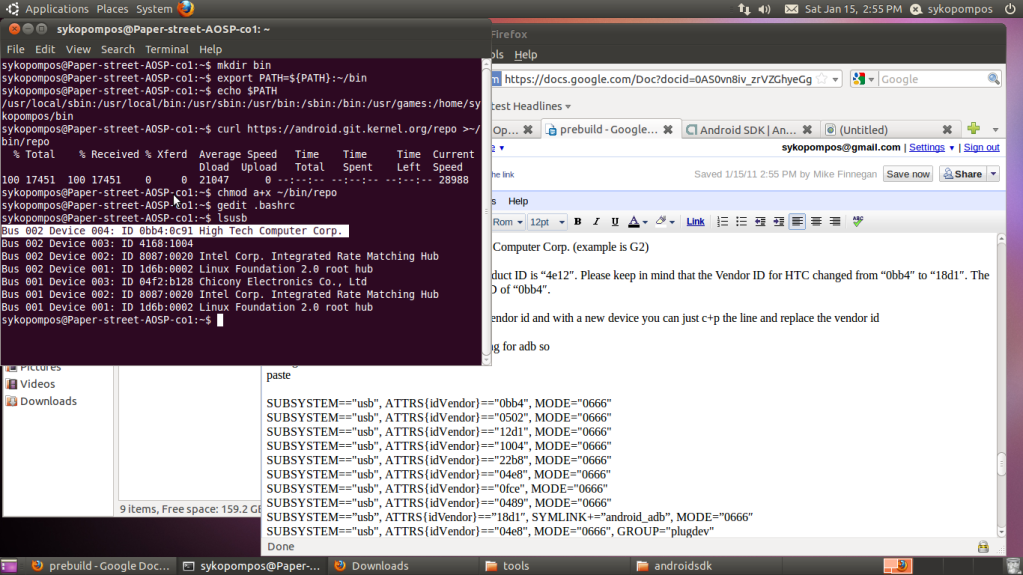The width and height of the screenshot is (1023, 575).
Task: Open the URL history dropdown arrow
Action: tap(835, 80)
